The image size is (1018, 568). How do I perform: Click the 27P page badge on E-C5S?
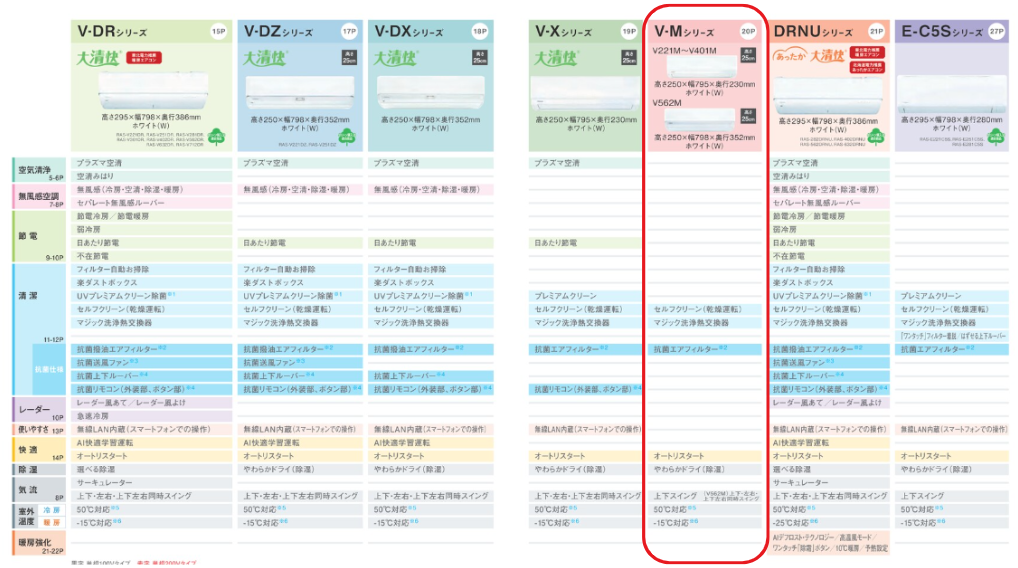pyautogui.click(x=997, y=31)
